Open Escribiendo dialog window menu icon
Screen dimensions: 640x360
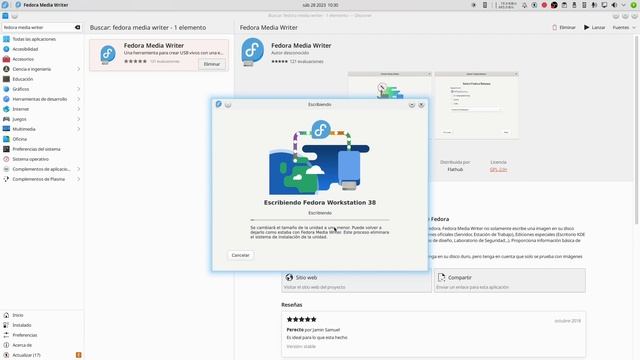point(219,104)
